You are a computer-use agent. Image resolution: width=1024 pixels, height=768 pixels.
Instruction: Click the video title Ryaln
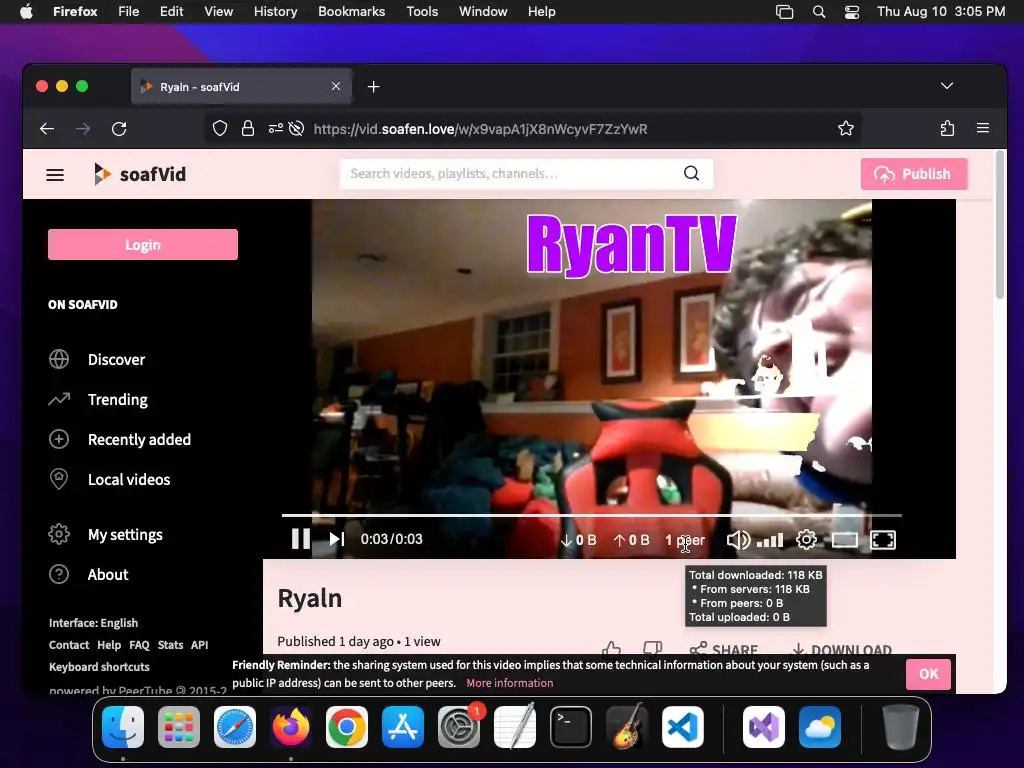(x=310, y=598)
